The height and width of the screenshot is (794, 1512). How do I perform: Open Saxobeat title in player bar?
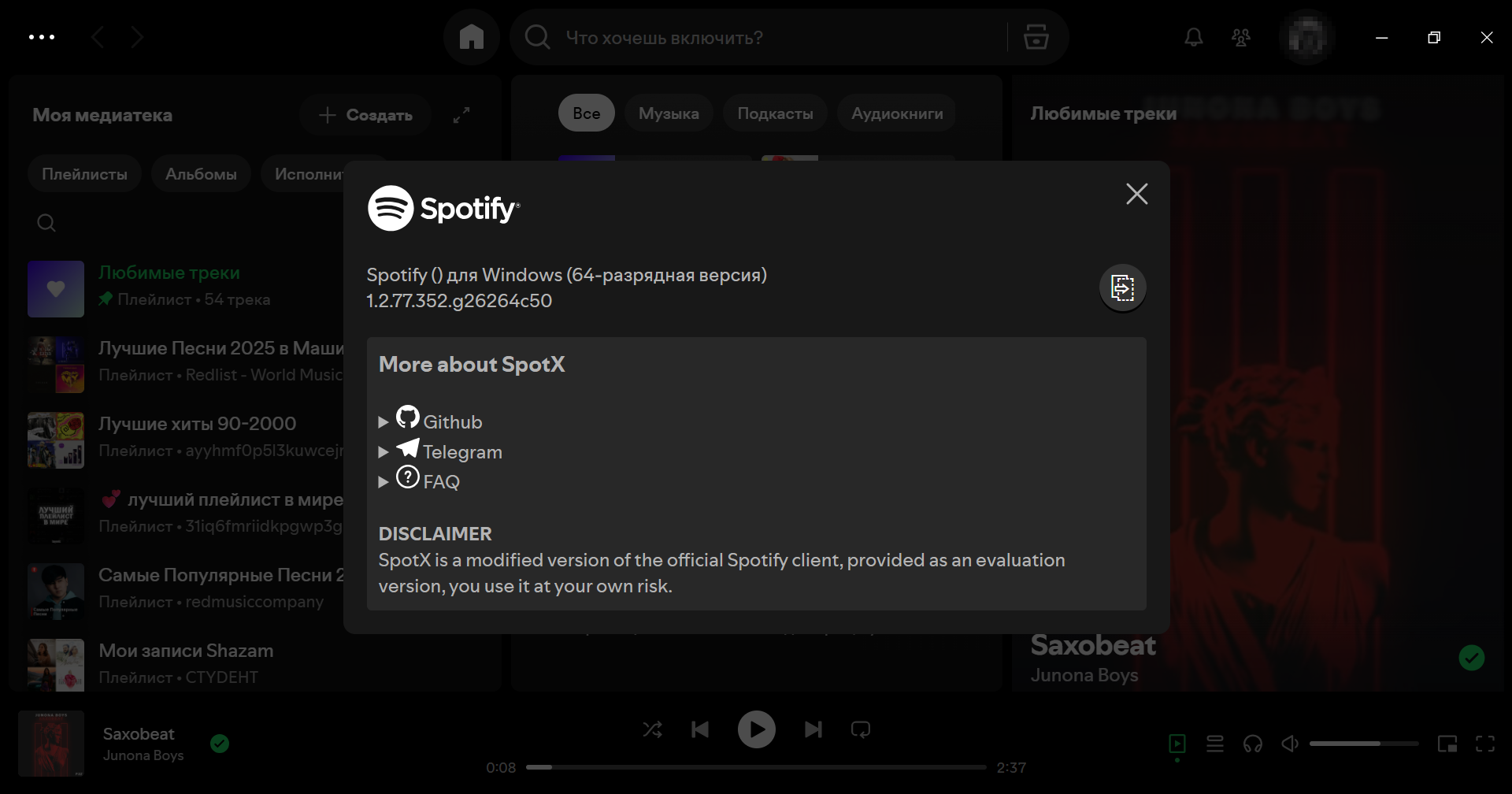pos(139,733)
